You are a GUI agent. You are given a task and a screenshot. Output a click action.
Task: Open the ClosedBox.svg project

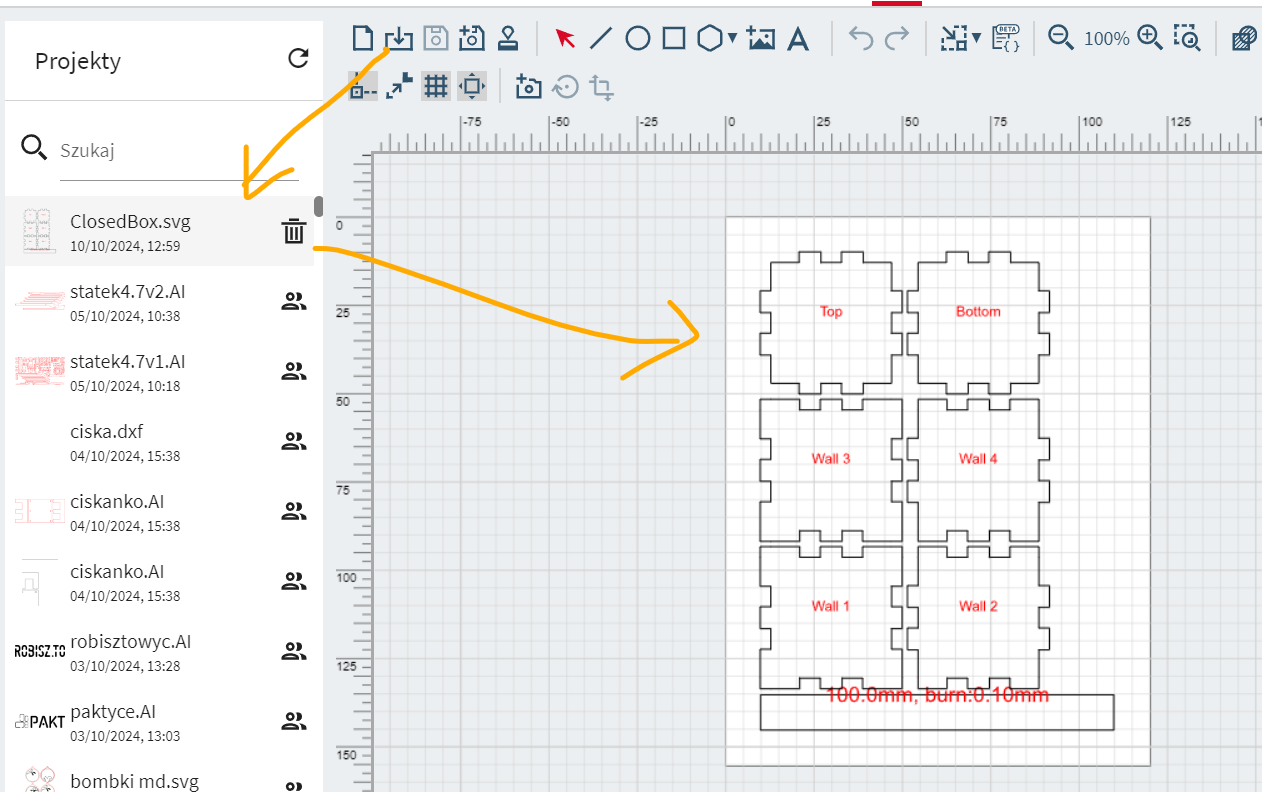coord(160,231)
